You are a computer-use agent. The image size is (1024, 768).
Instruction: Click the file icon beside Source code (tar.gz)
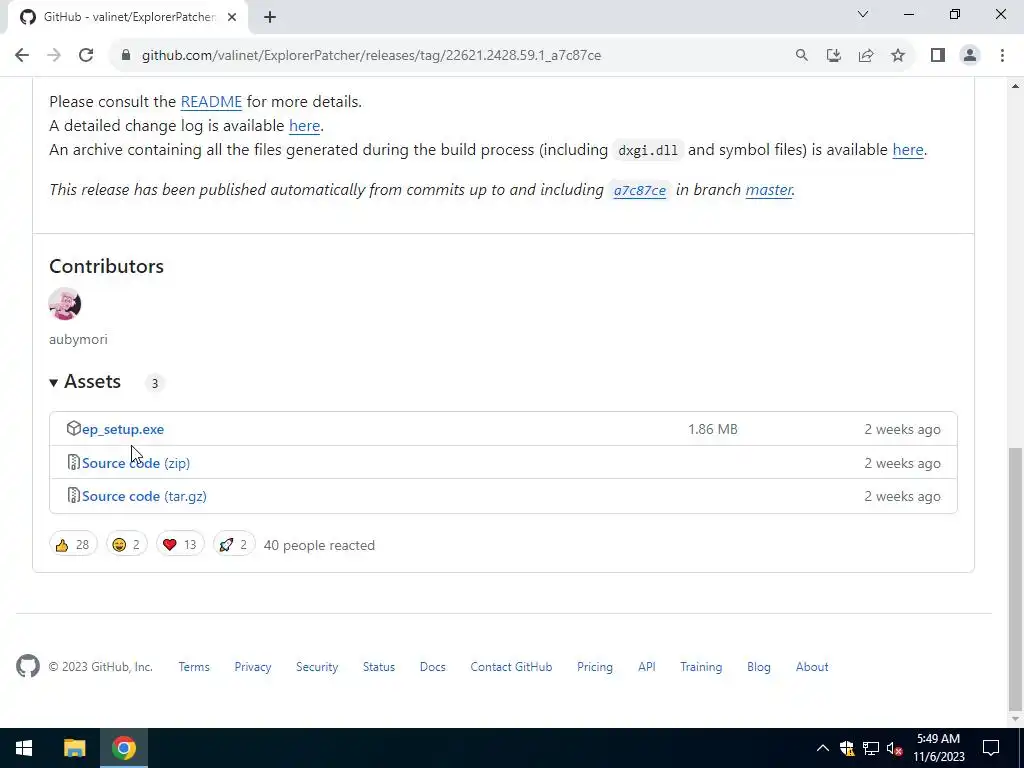(74, 496)
